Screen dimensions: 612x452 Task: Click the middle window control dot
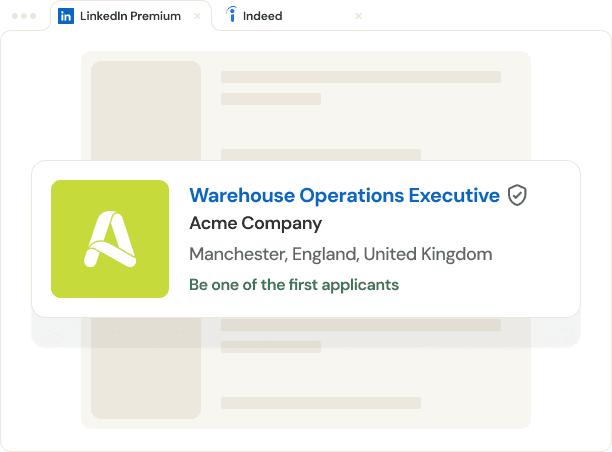23,17
